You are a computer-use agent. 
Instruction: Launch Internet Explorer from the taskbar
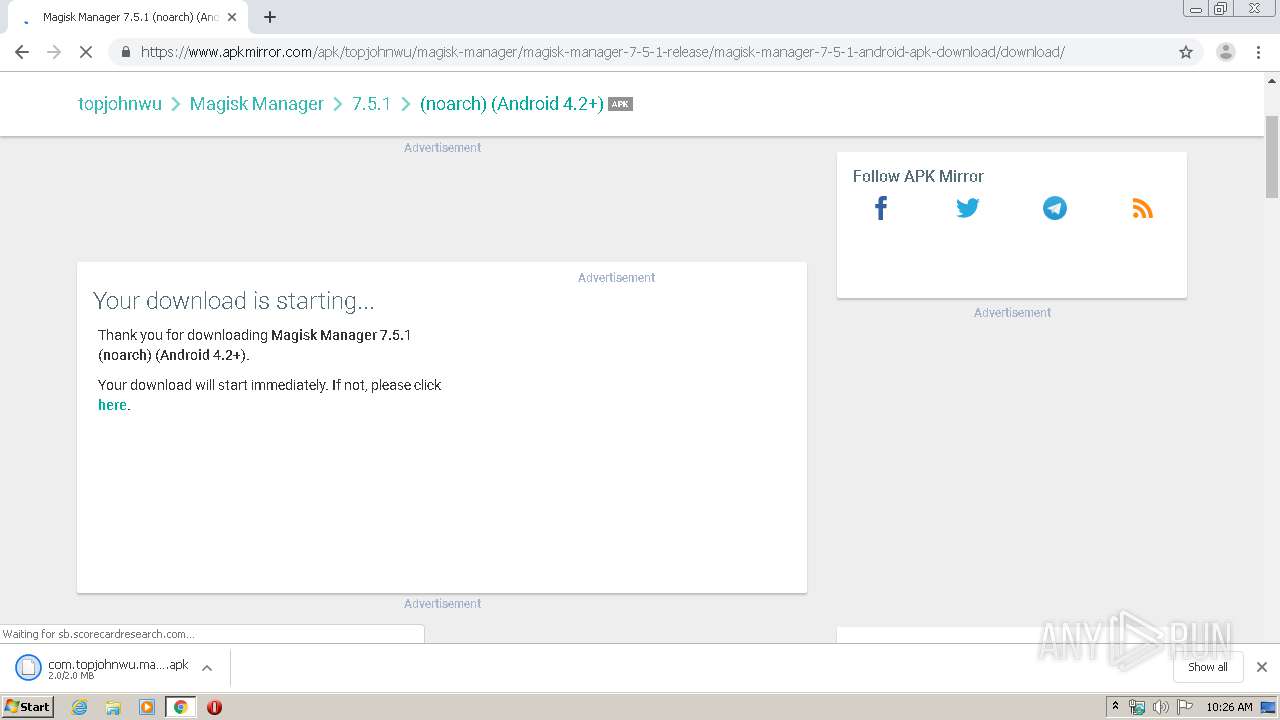[x=80, y=707]
